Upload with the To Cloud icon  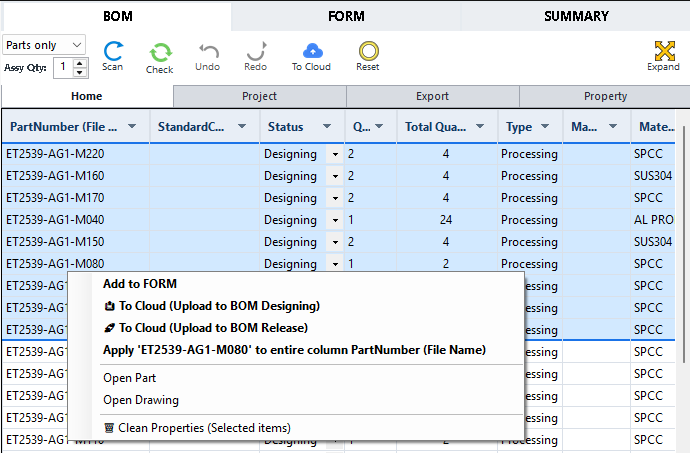(x=312, y=51)
